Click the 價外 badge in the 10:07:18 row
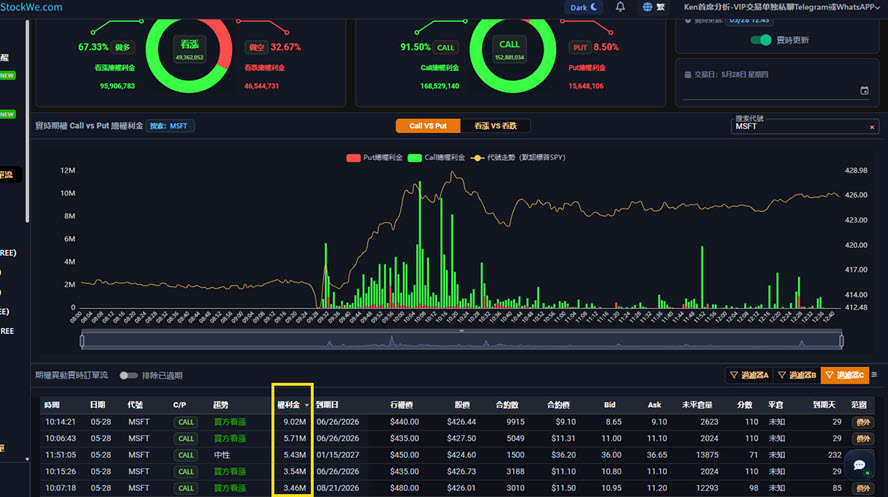 pos(863,488)
